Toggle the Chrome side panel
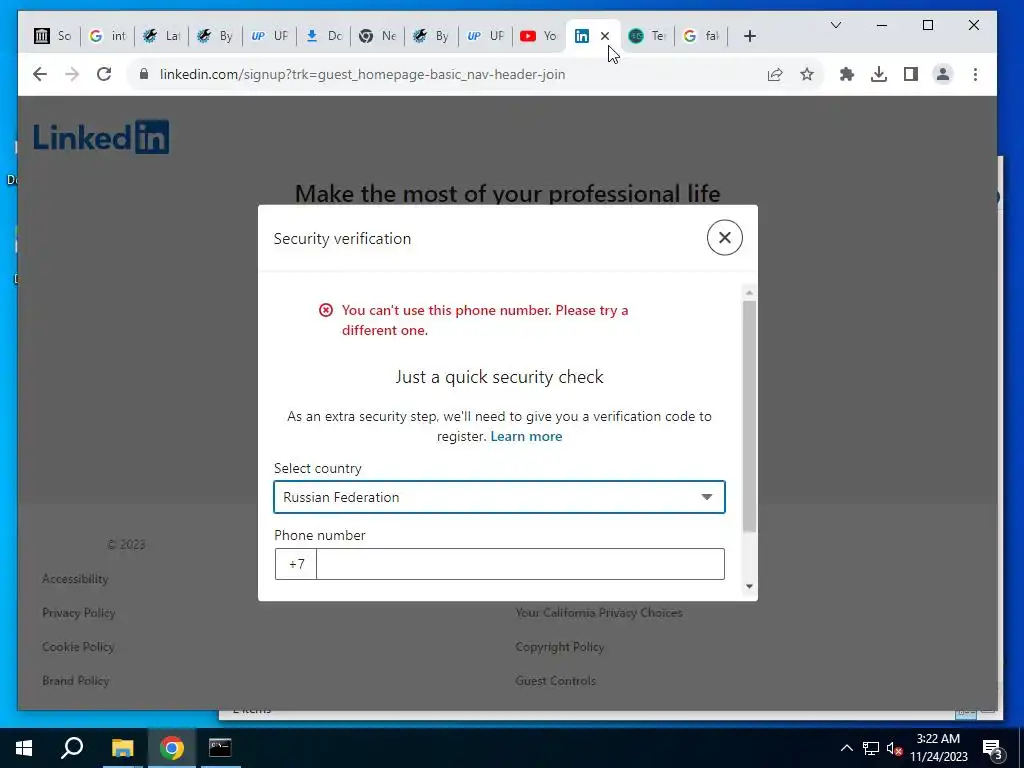 911,74
